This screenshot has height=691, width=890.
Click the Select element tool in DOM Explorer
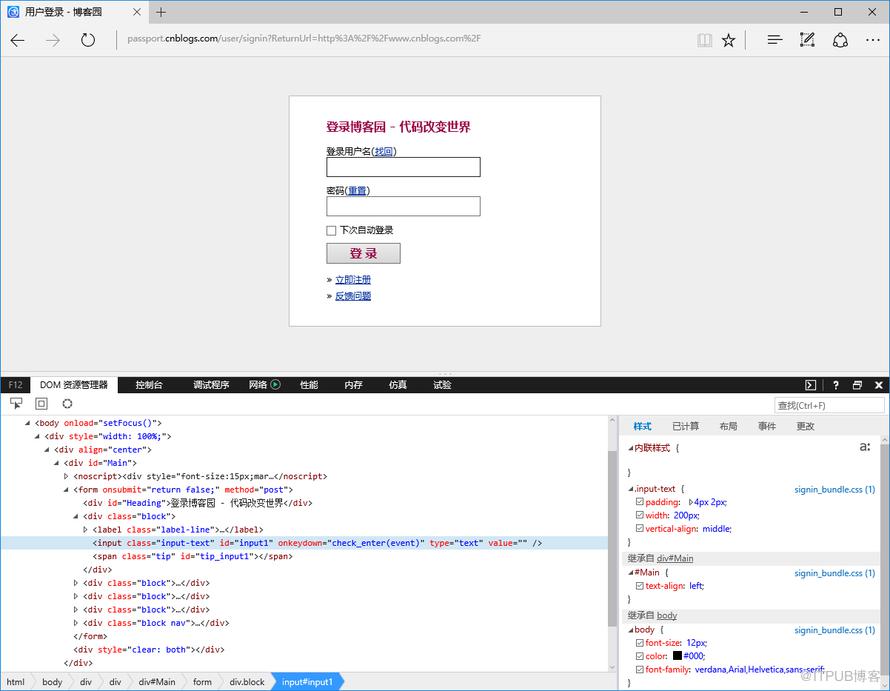point(16,403)
